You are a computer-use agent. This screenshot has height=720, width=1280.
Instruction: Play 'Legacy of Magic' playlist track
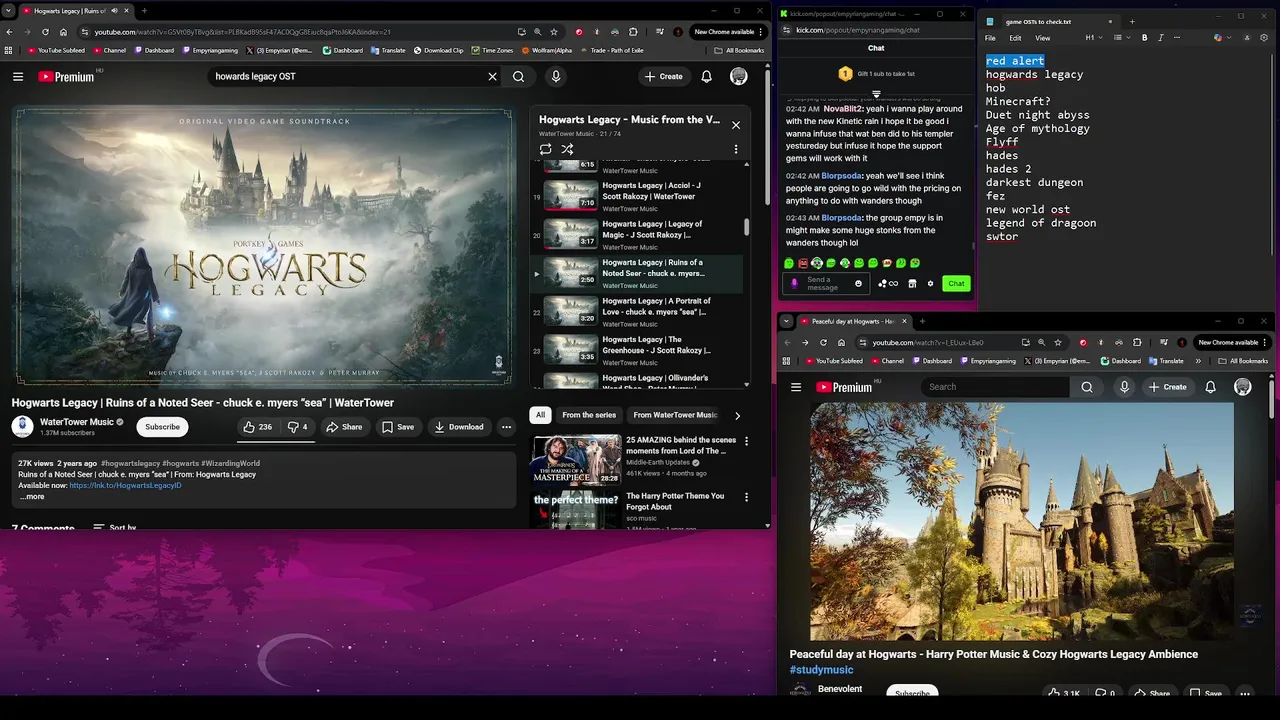click(x=637, y=234)
